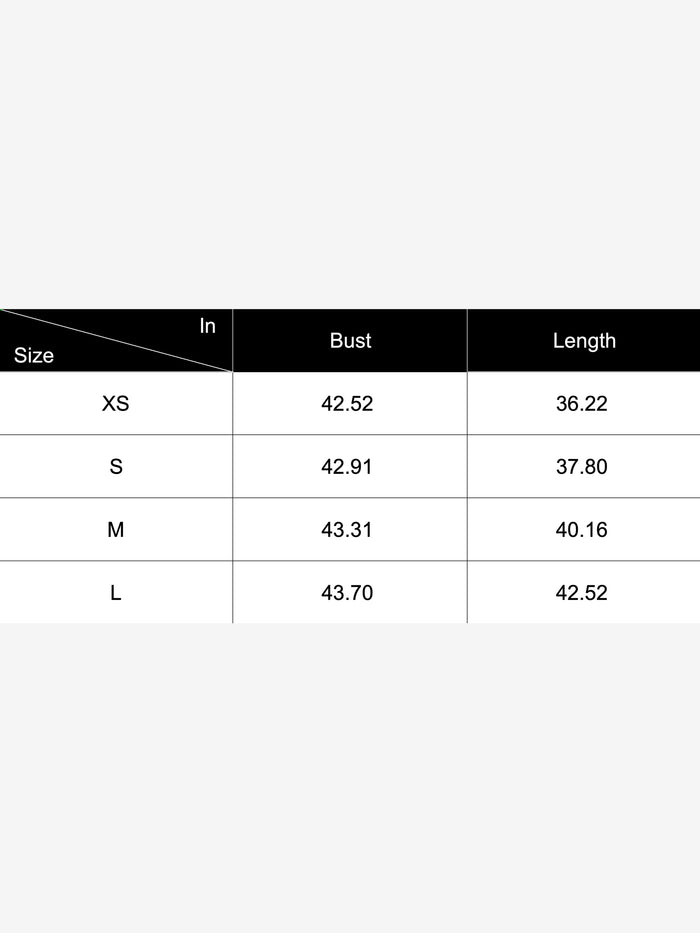Click the empty gray area above the table
This screenshot has width=700, height=933.
click(350, 150)
